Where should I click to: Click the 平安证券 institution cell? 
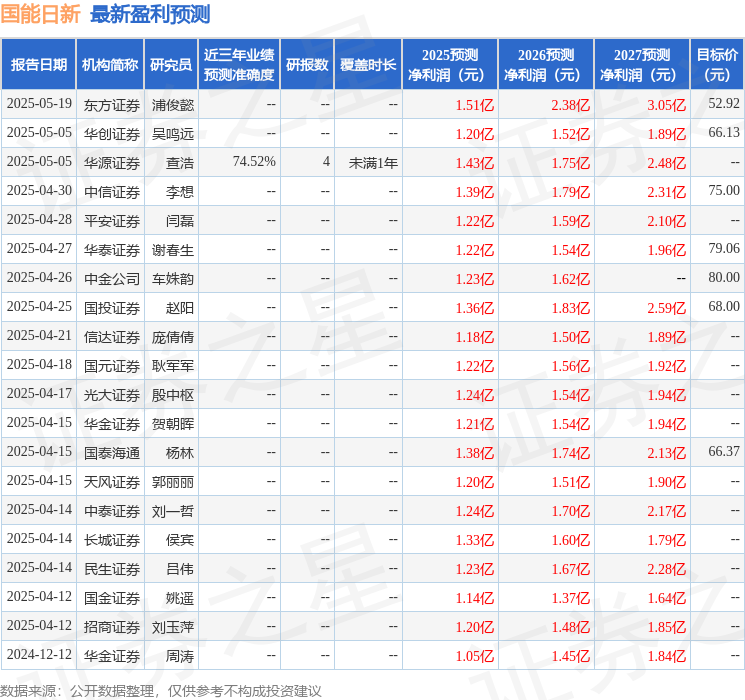pos(112,221)
